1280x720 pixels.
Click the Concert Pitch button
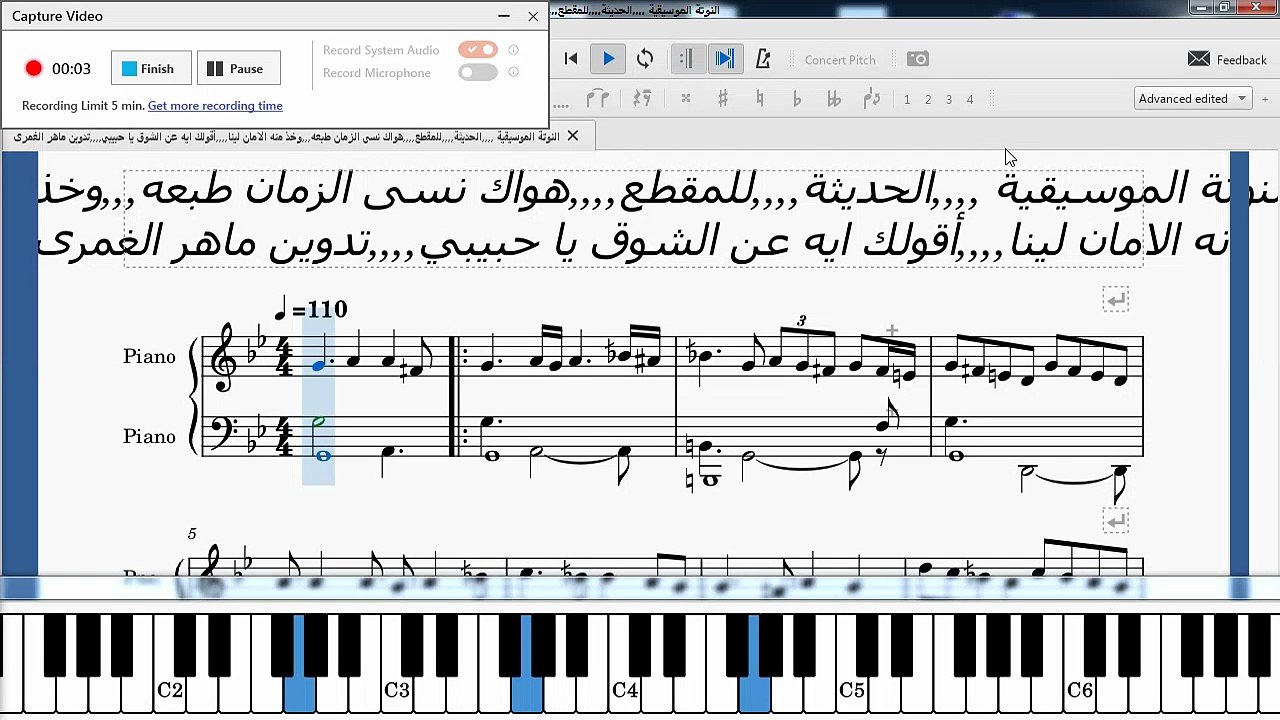(840, 60)
